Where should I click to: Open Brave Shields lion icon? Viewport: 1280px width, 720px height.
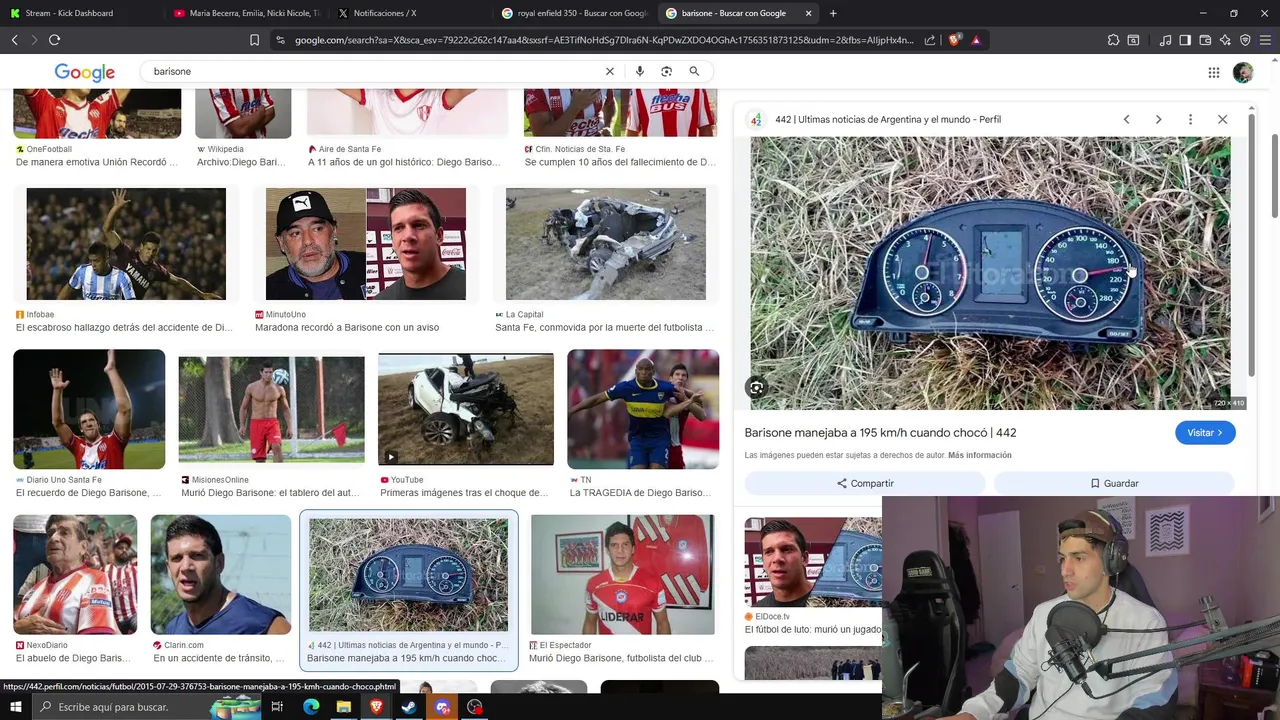(x=954, y=40)
